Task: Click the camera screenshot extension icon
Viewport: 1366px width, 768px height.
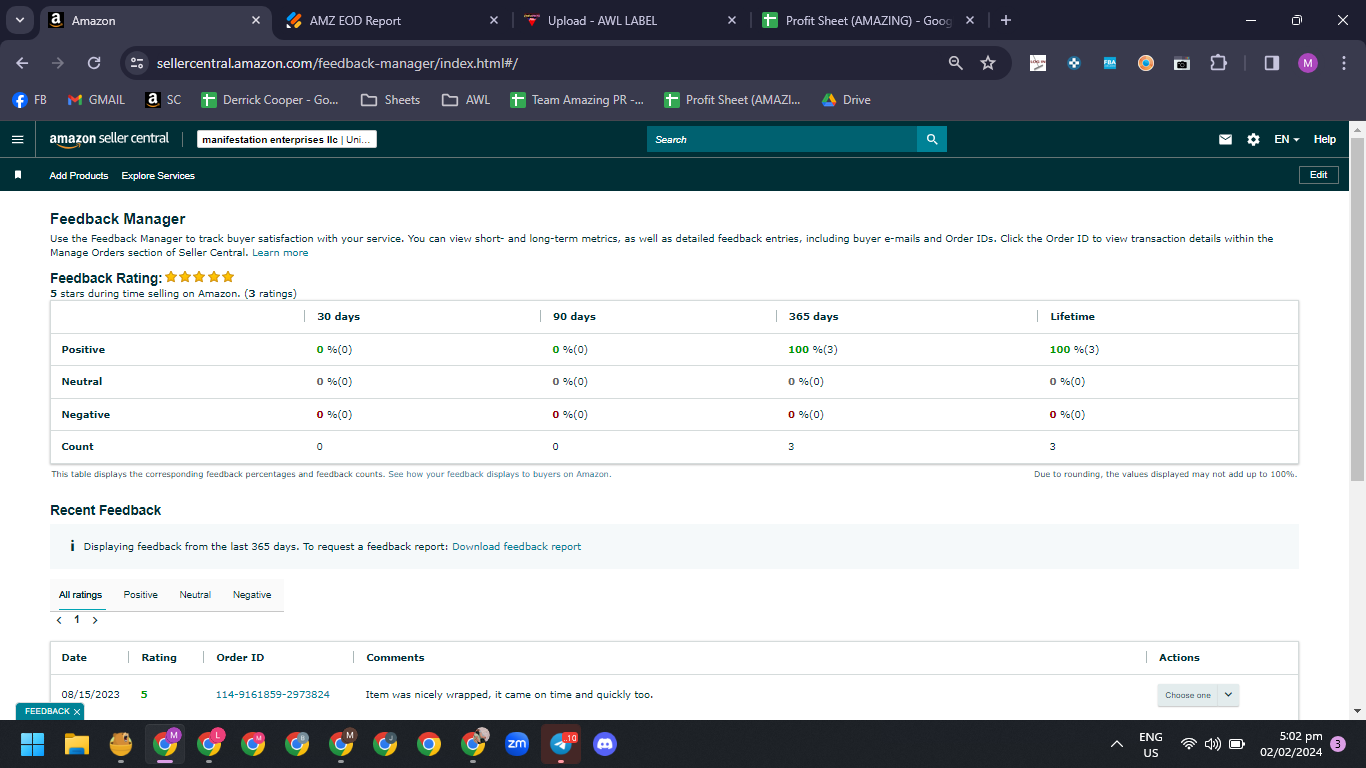Action: (1182, 63)
